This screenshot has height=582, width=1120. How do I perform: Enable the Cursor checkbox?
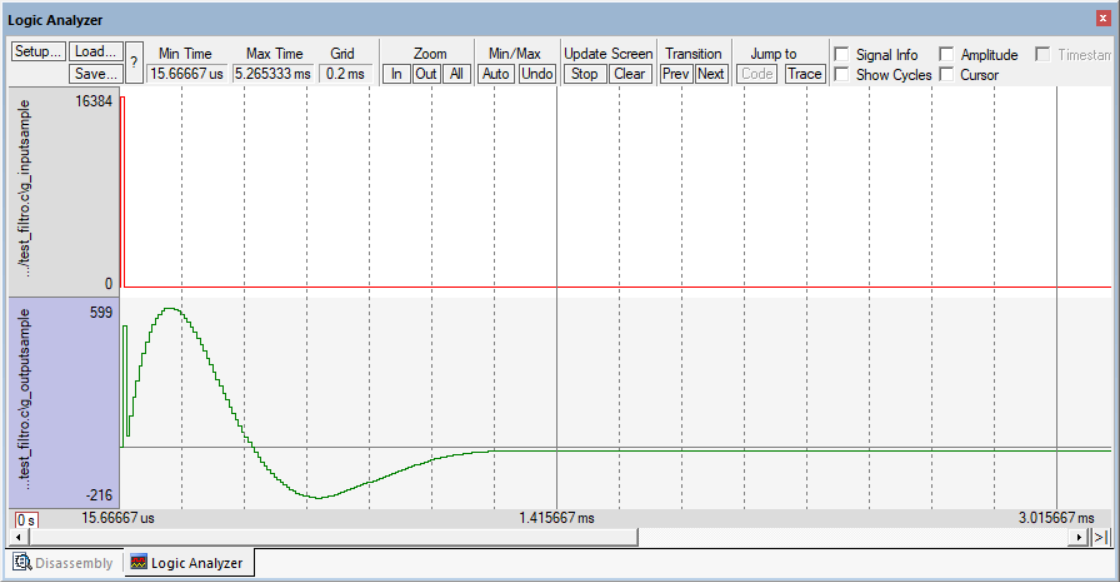click(x=946, y=74)
